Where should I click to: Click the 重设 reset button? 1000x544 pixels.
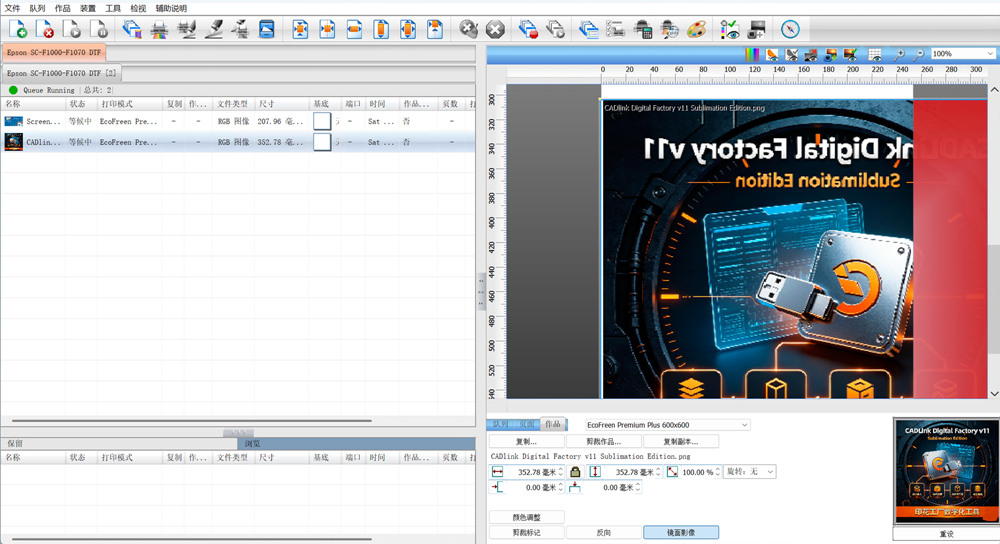[946, 534]
